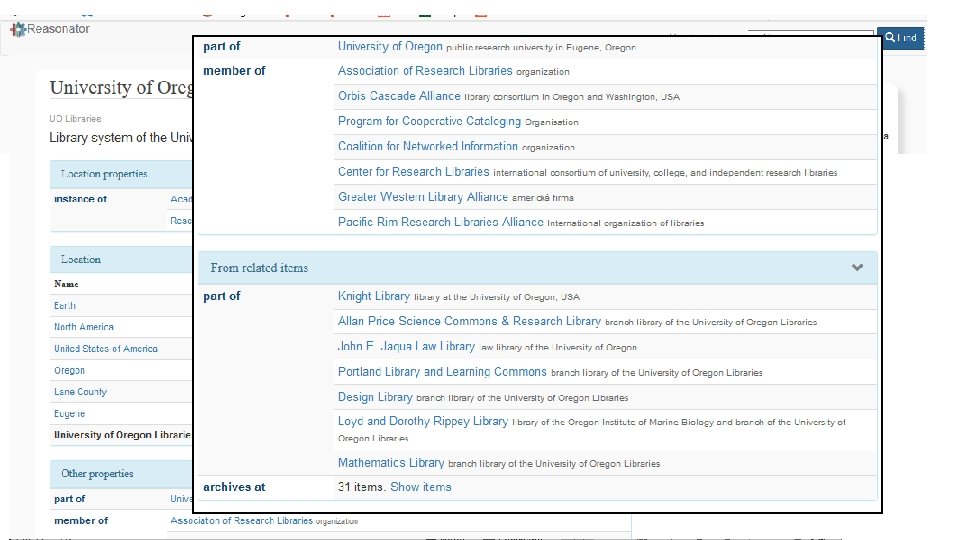The width and height of the screenshot is (960, 540).
Task: Click the '31 items.' count text
Action: (x=362, y=487)
